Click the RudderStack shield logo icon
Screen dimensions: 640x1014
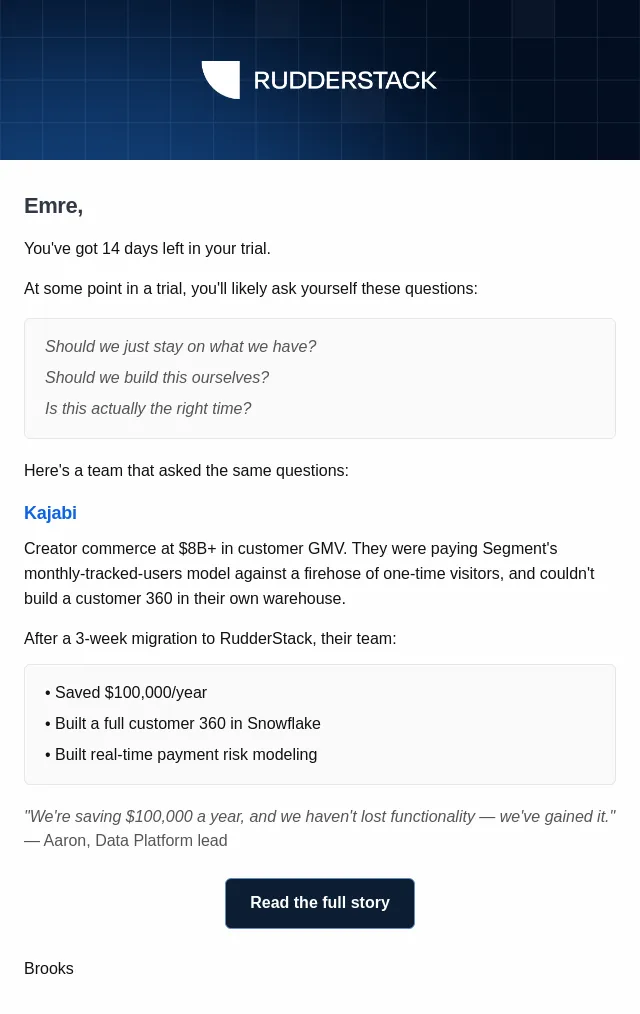click(221, 80)
